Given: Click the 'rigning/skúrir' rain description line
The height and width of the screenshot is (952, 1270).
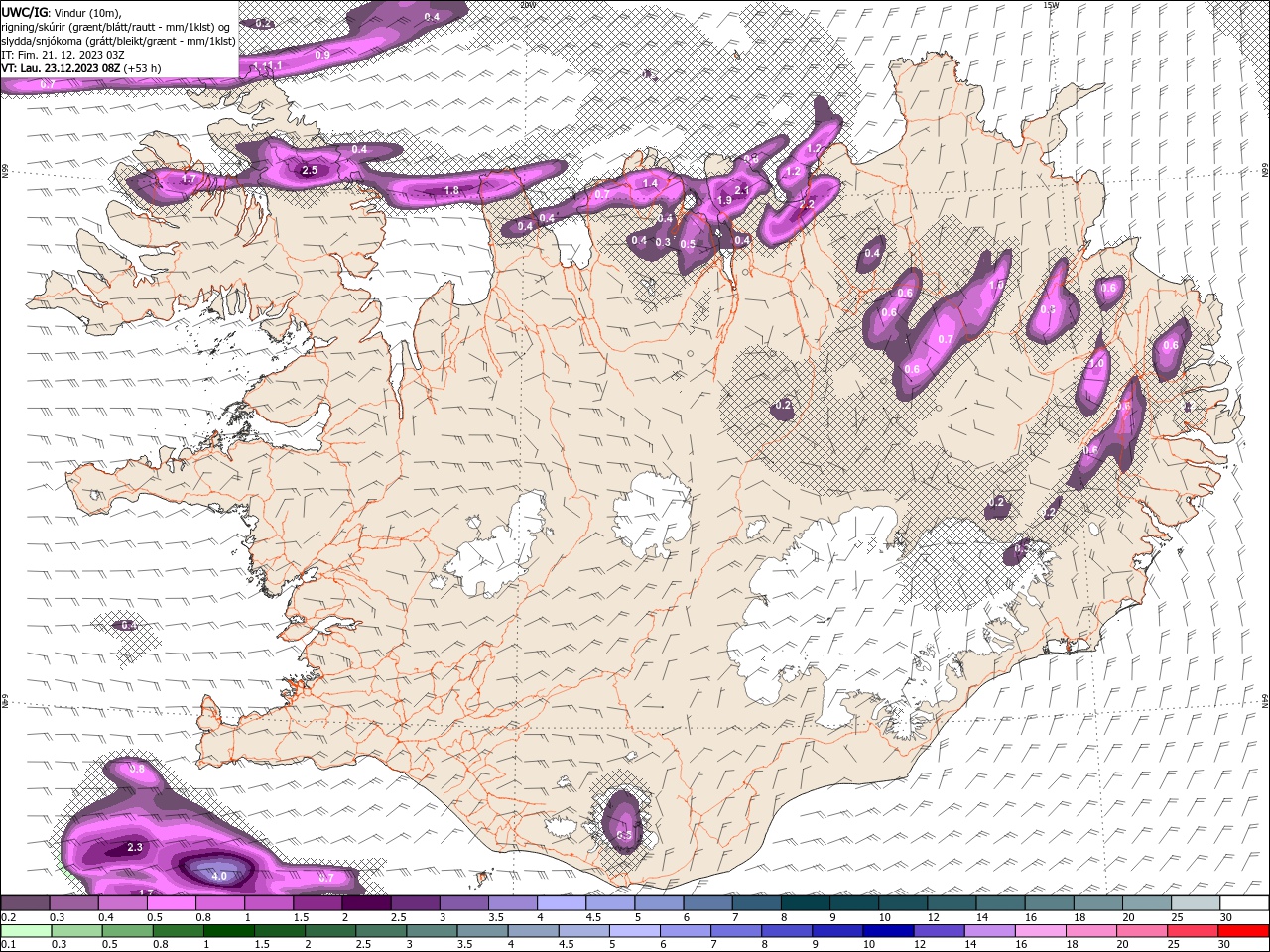Looking at the screenshot, I should coord(116,27).
